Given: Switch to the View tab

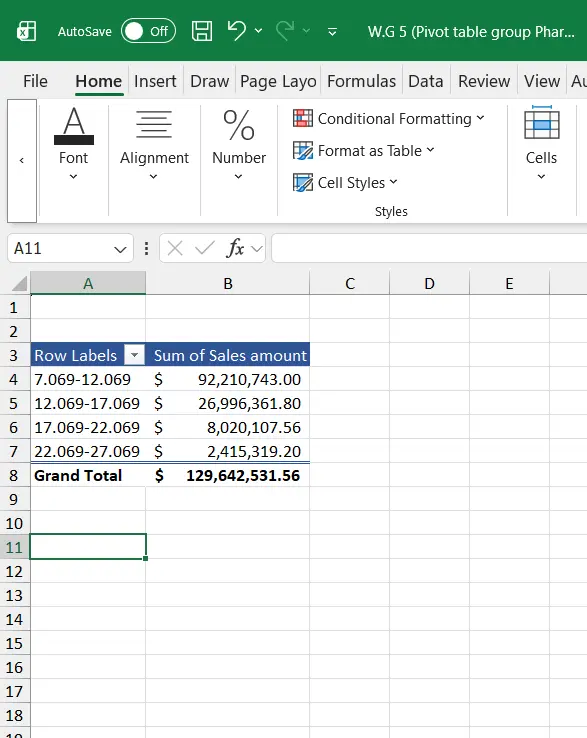Looking at the screenshot, I should [x=542, y=81].
